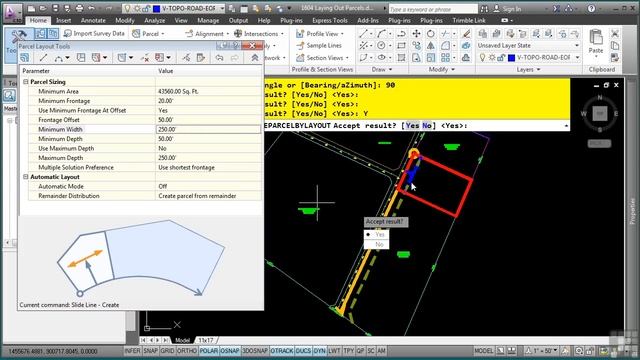640x360 pixels.
Task: Select the Hatch tool in the Draw panel
Action: click(x=402, y=58)
